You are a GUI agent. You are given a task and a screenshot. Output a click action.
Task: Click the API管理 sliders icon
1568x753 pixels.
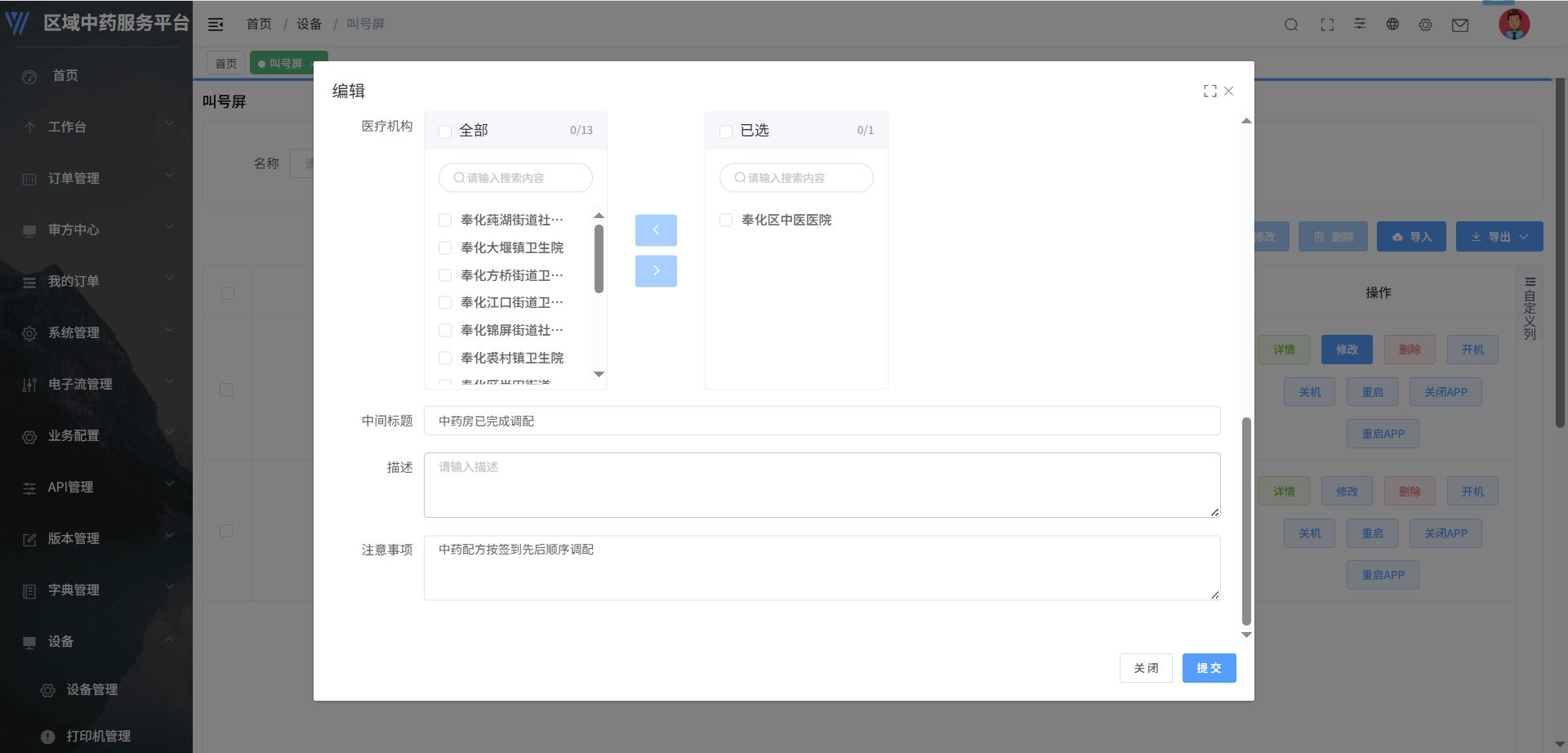click(29, 488)
